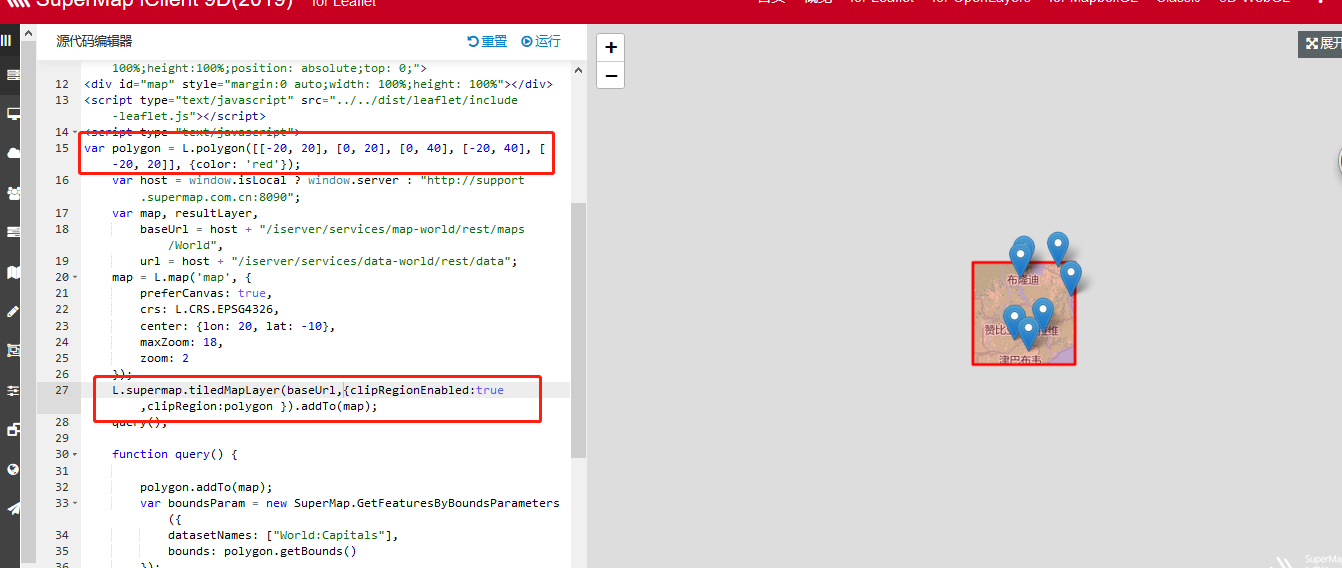The height and width of the screenshot is (568, 1342).
Task: Toggle the sidebar hamburger menu icon
Action: (x=6, y=41)
